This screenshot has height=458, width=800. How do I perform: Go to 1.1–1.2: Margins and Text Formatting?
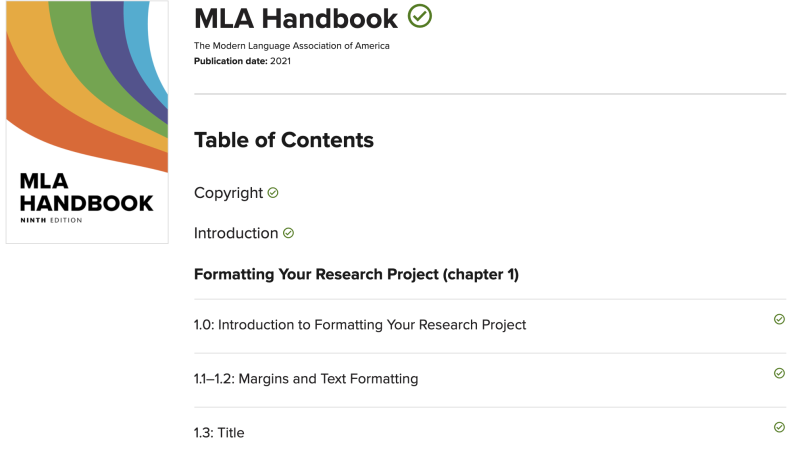306,379
